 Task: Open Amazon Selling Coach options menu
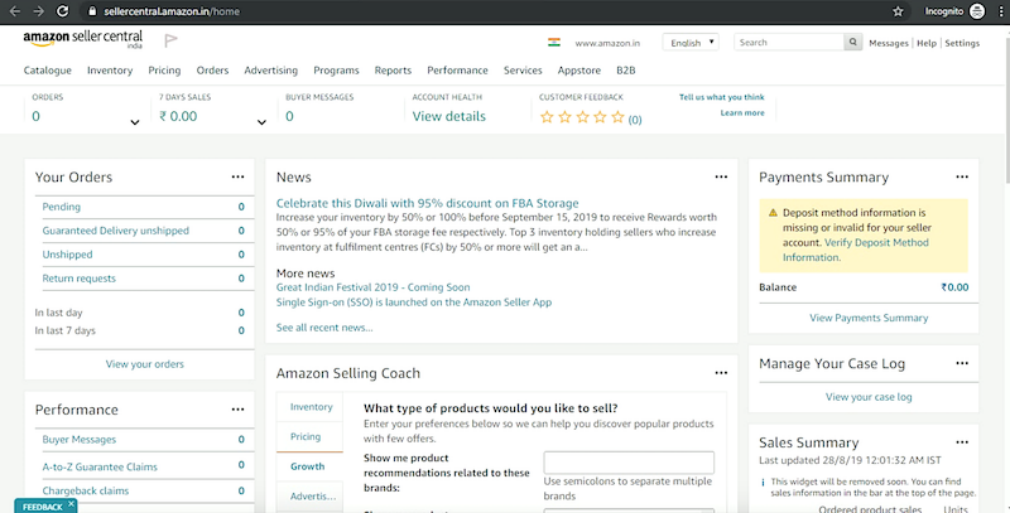coord(721,373)
